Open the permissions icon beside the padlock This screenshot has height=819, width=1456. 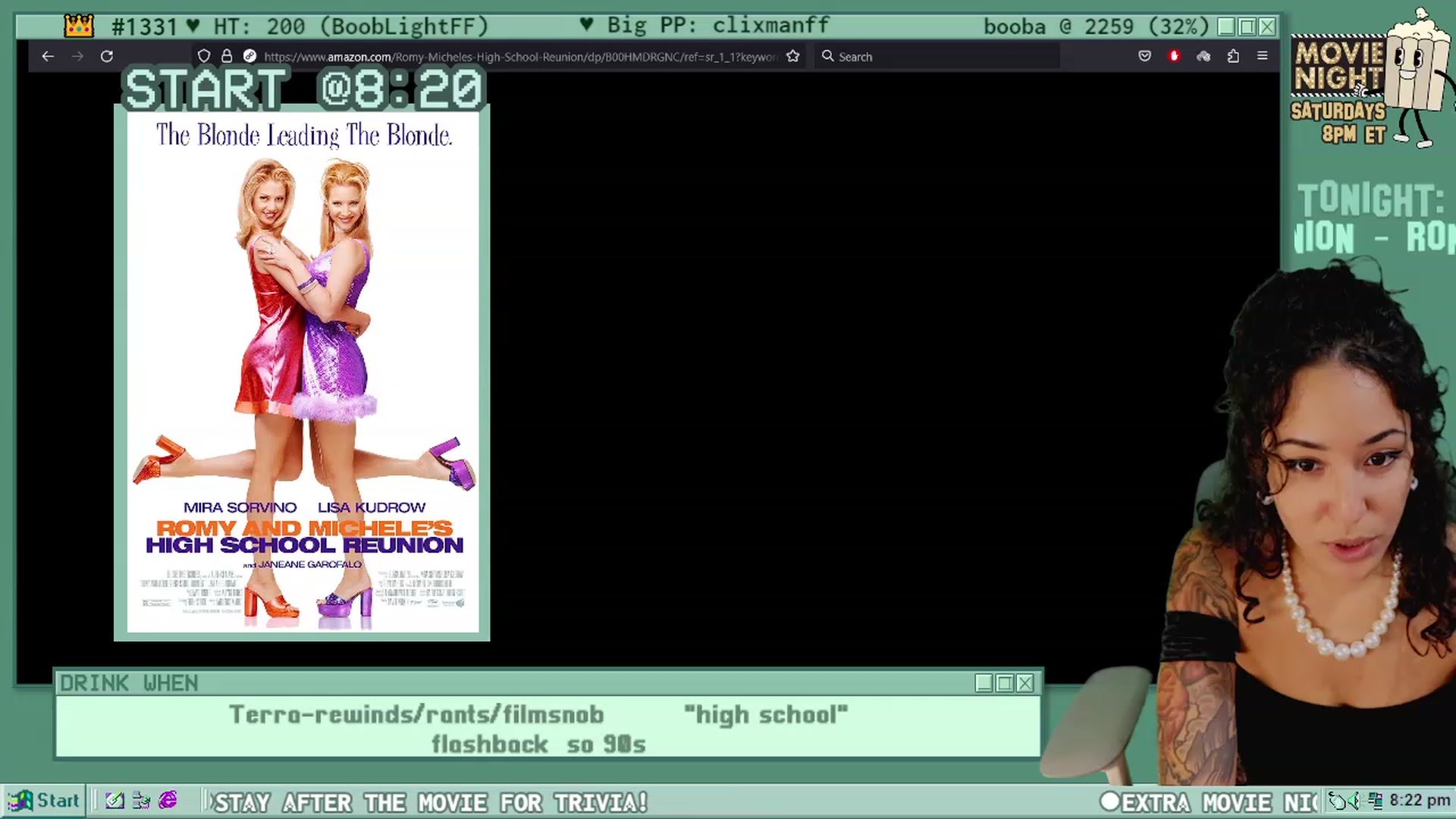249,56
